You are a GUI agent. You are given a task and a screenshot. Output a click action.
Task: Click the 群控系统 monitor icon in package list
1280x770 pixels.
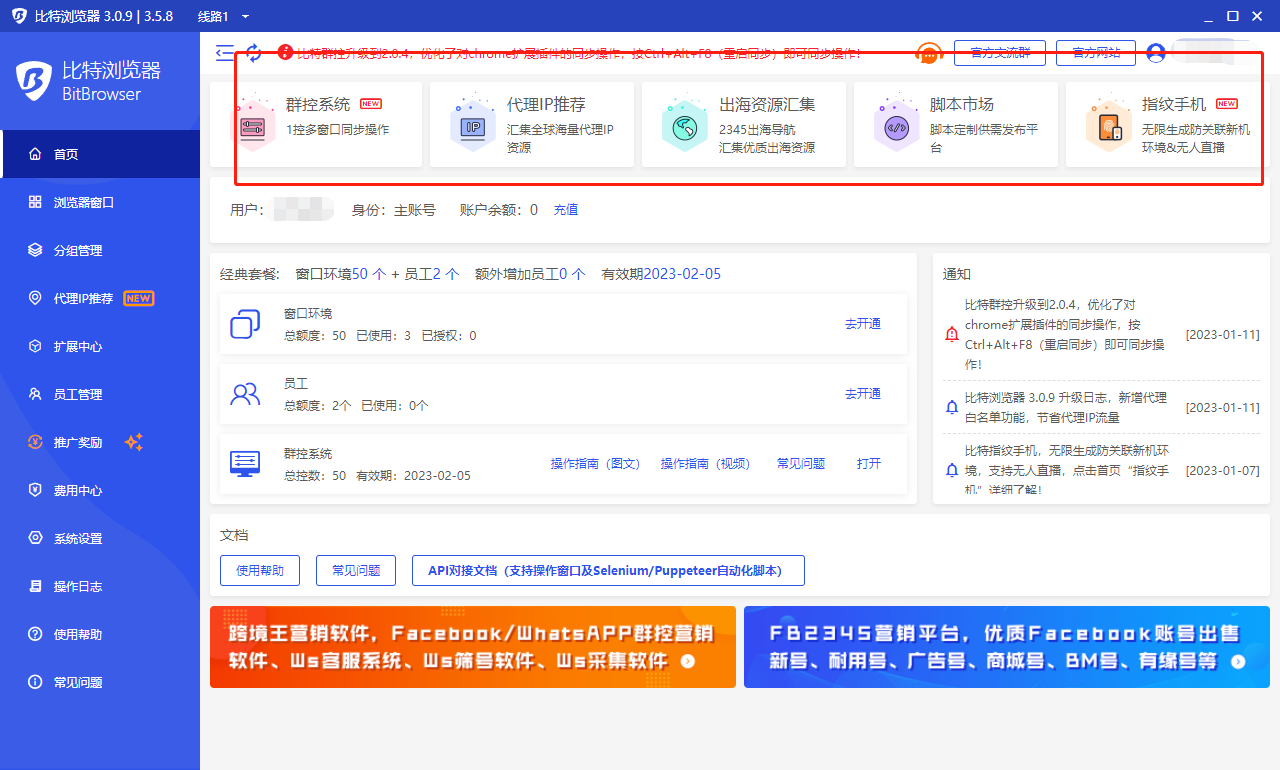(x=245, y=463)
